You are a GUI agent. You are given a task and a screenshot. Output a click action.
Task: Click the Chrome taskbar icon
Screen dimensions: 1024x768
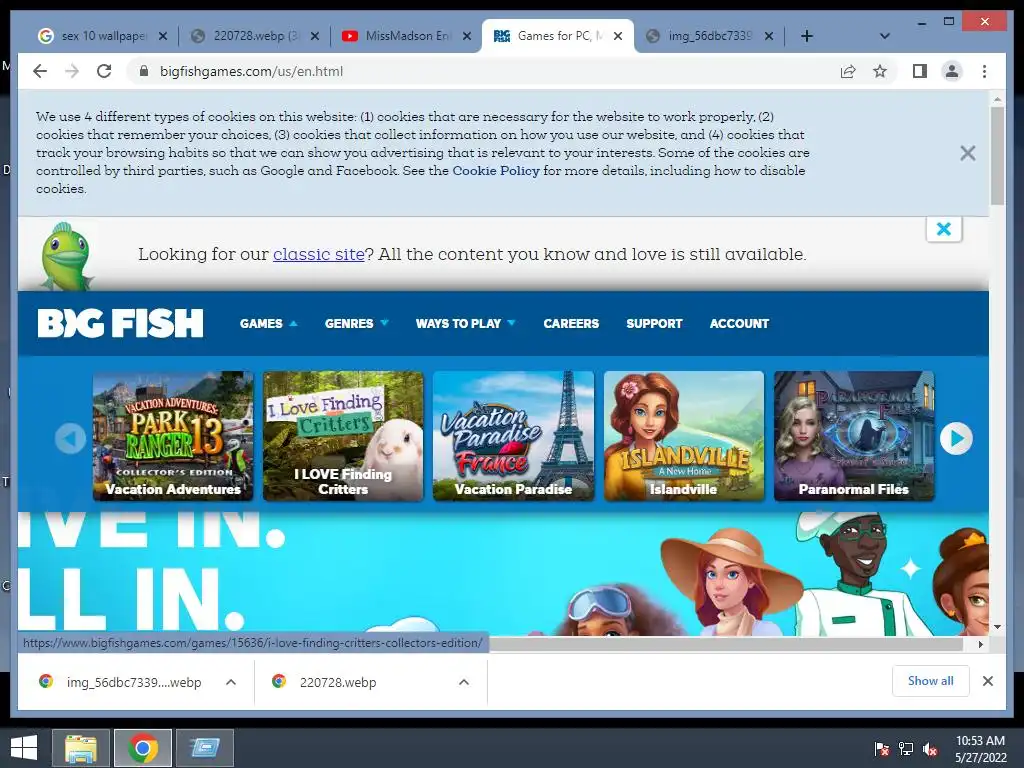pos(143,748)
